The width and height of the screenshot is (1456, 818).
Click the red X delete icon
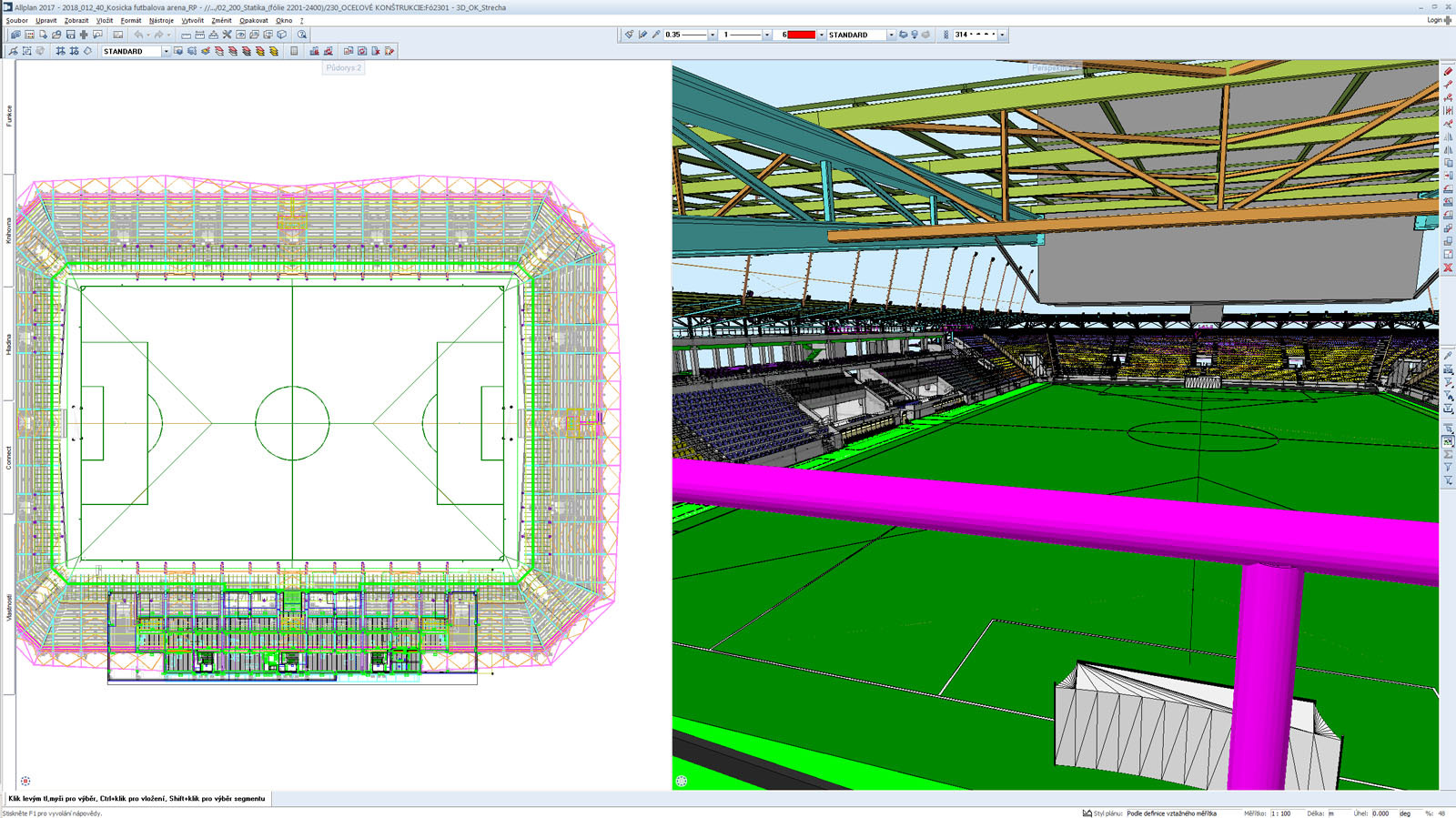[1448, 268]
